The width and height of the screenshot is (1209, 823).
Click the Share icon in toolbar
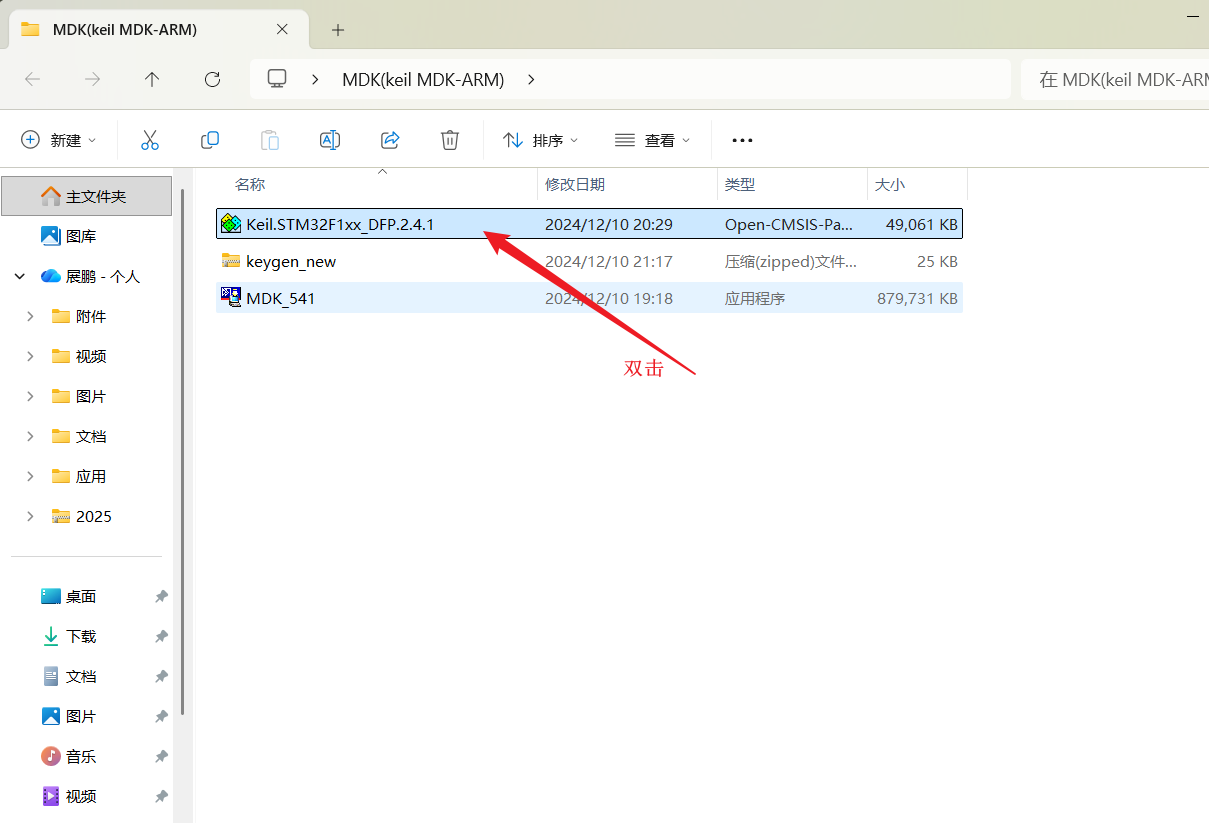coord(390,140)
